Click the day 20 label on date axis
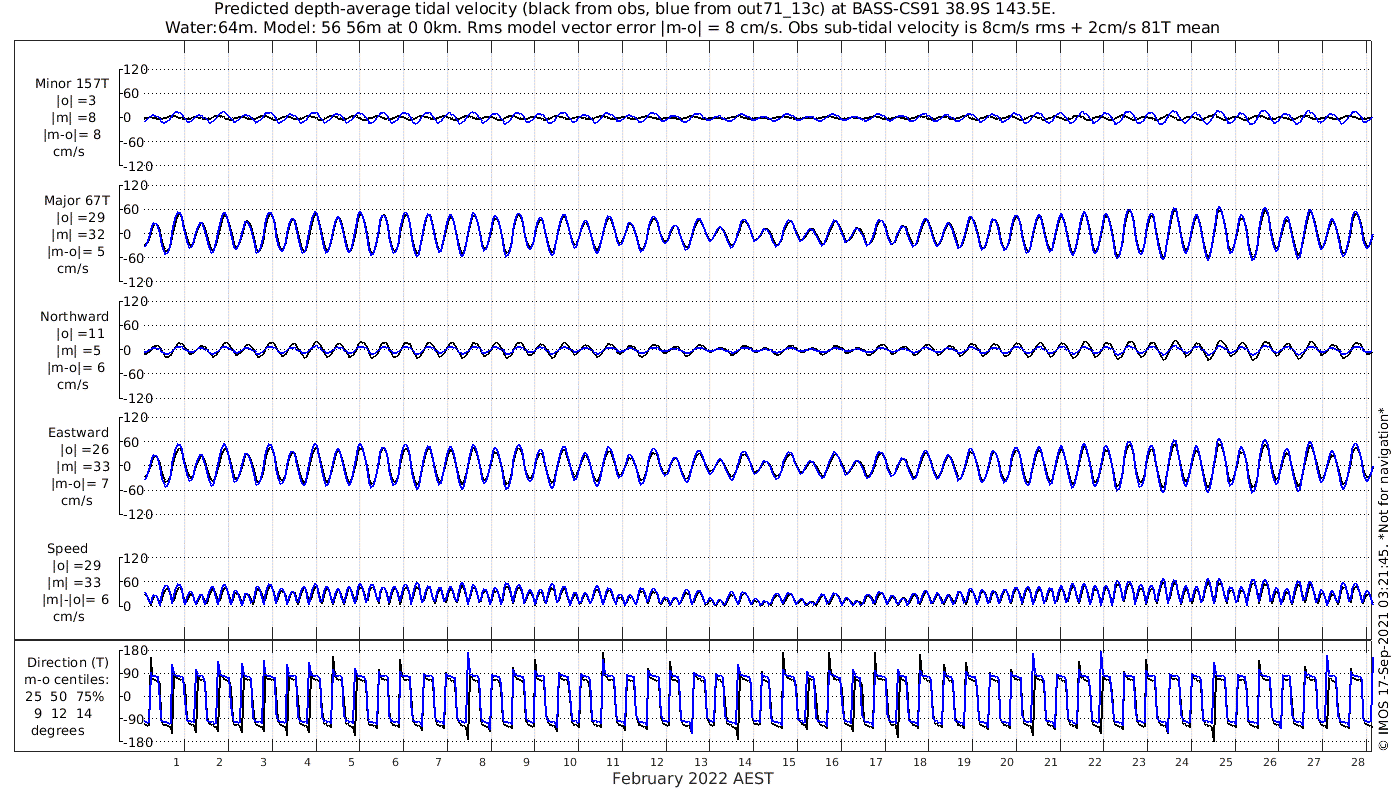 [x=1007, y=761]
